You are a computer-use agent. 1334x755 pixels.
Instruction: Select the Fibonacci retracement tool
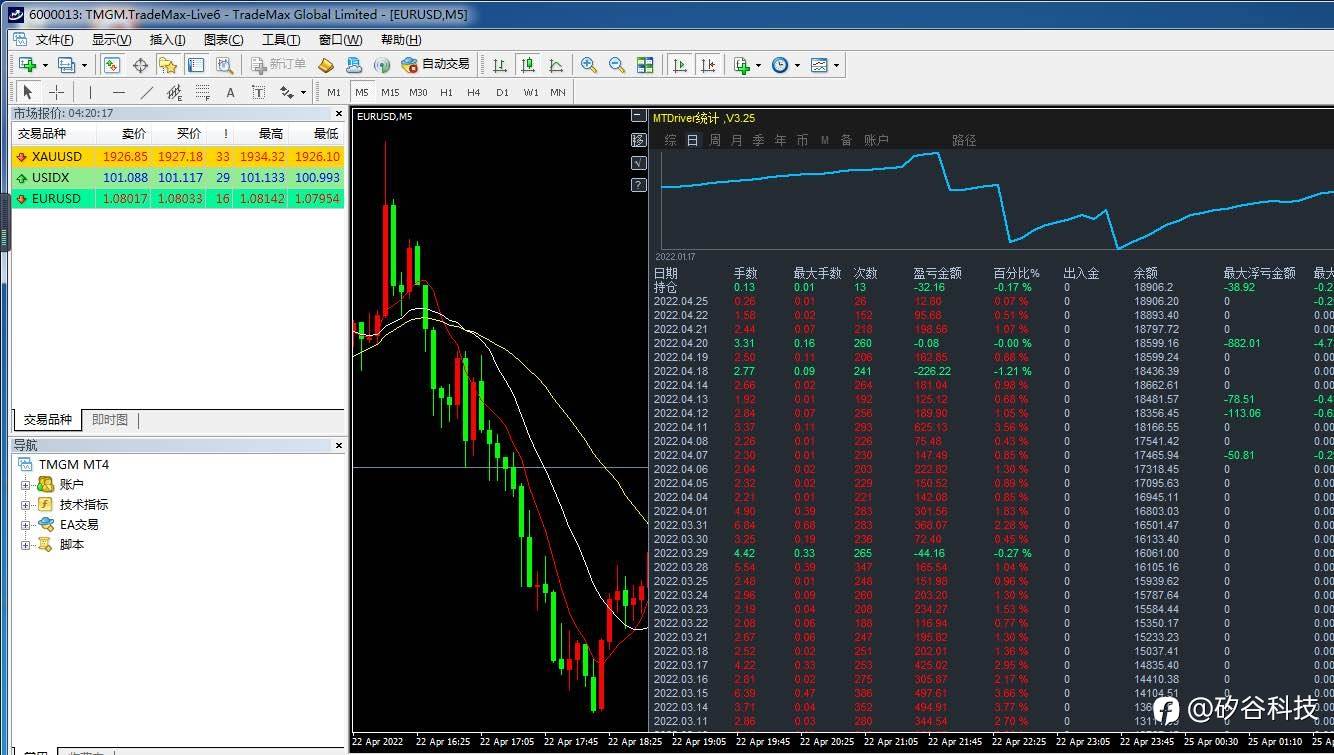pos(202,92)
